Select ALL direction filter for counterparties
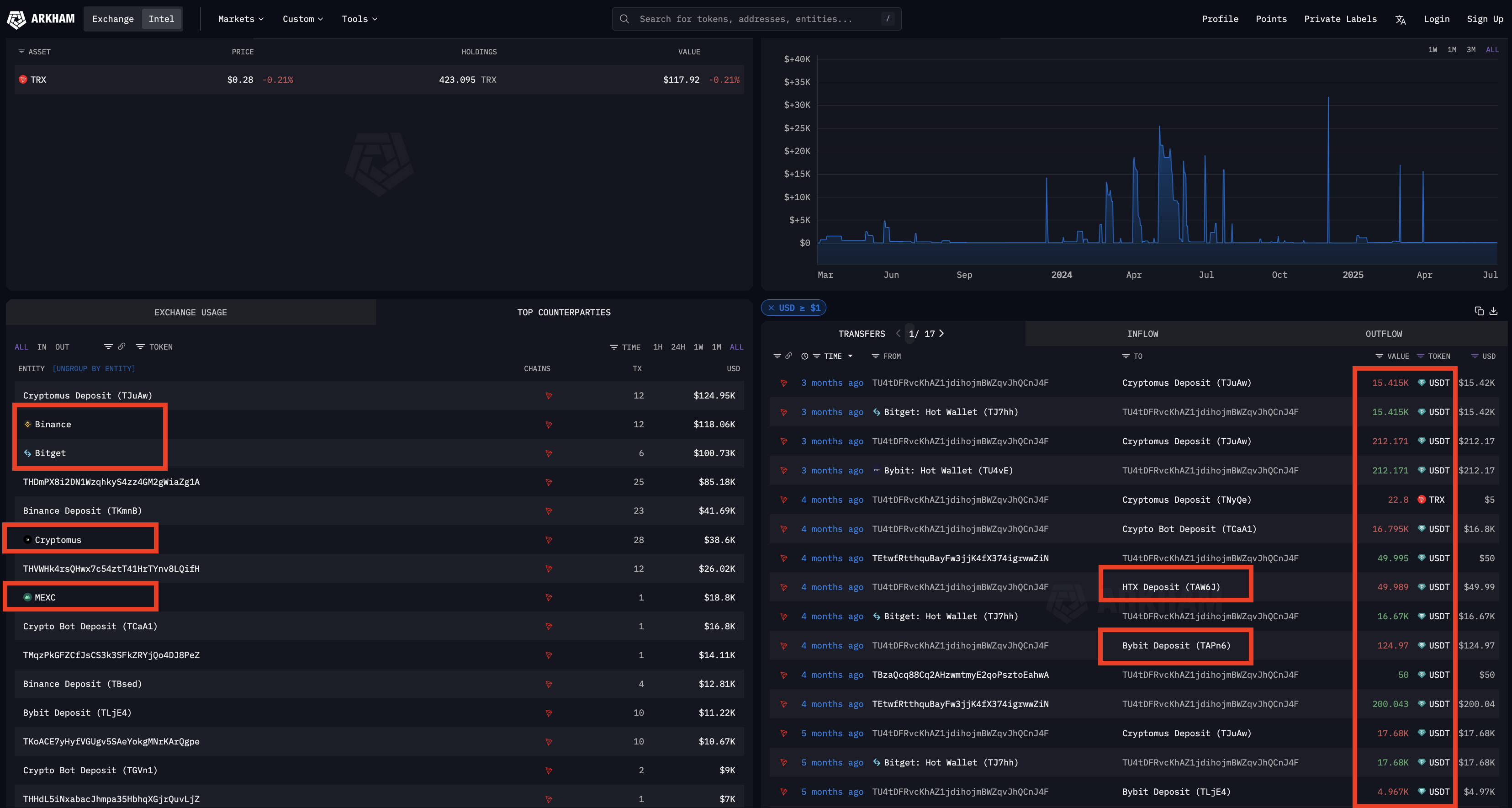1512x808 pixels. click(21, 346)
